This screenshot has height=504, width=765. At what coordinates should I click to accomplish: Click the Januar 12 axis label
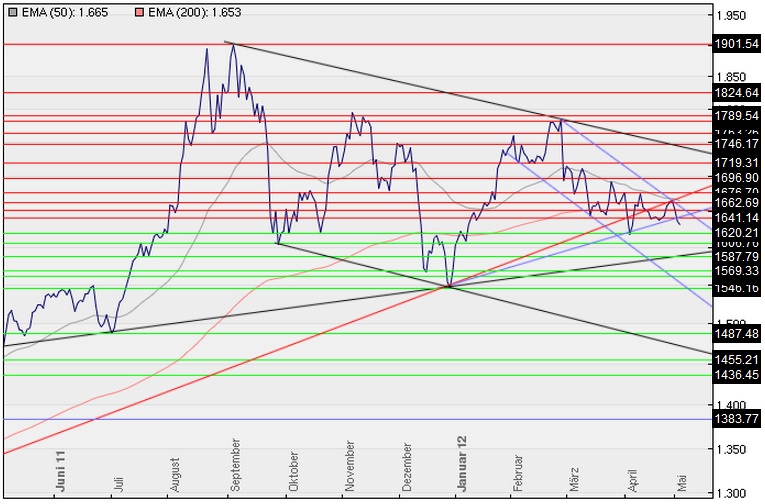tap(463, 465)
